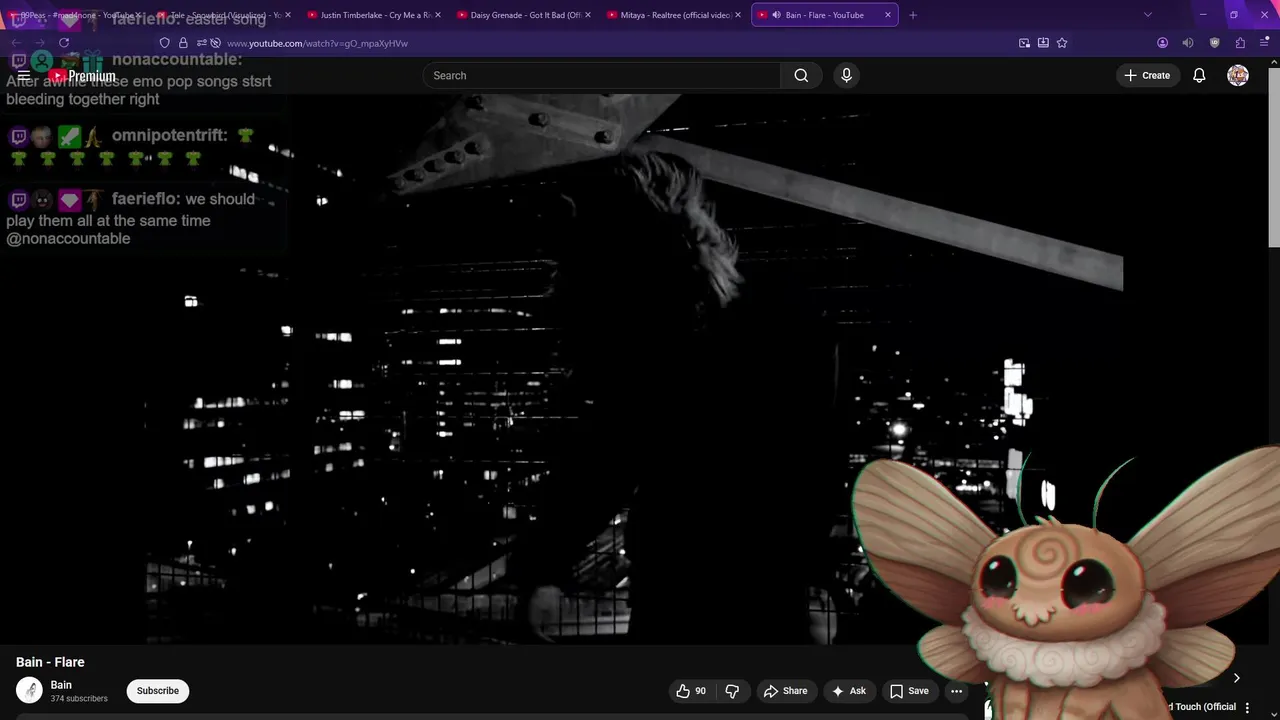Image resolution: width=1280 pixels, height=720 pixels.
Task: Mute the Bain - Flare tab audio
Action: click(x=776, y=15)
